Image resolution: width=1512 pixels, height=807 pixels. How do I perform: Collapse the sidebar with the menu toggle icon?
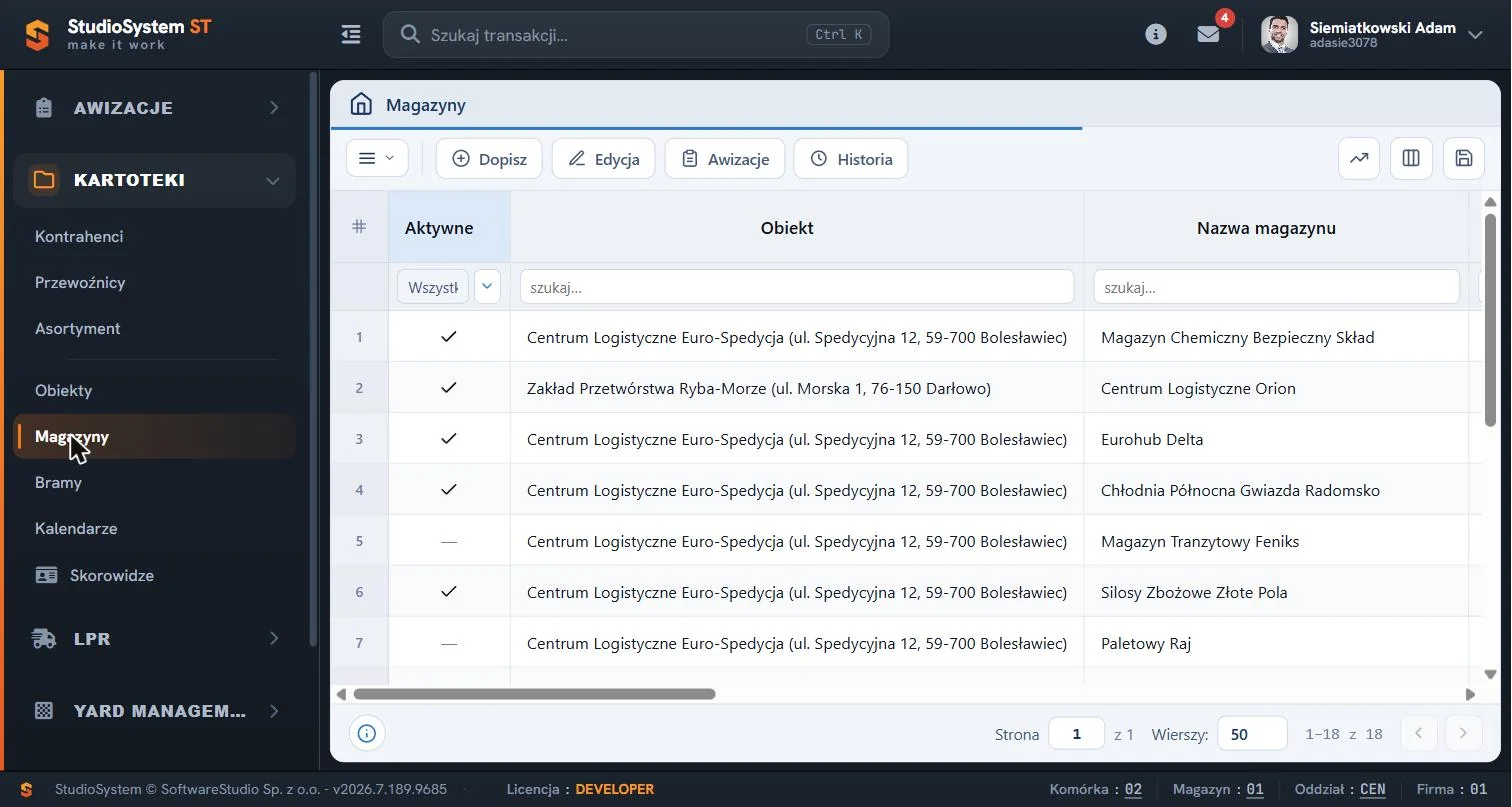point(351,35)
